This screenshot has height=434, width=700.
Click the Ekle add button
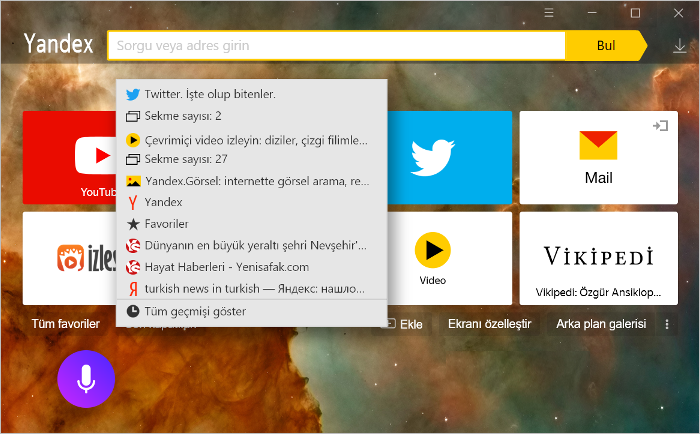pyautogui.click(x=404, y=324)
